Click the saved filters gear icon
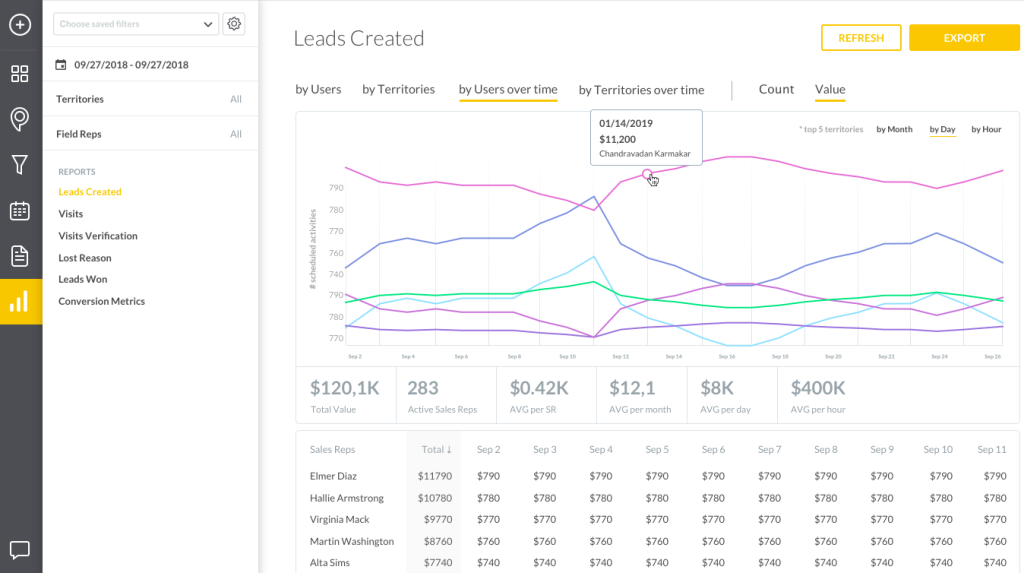 (x=234, y=24)
